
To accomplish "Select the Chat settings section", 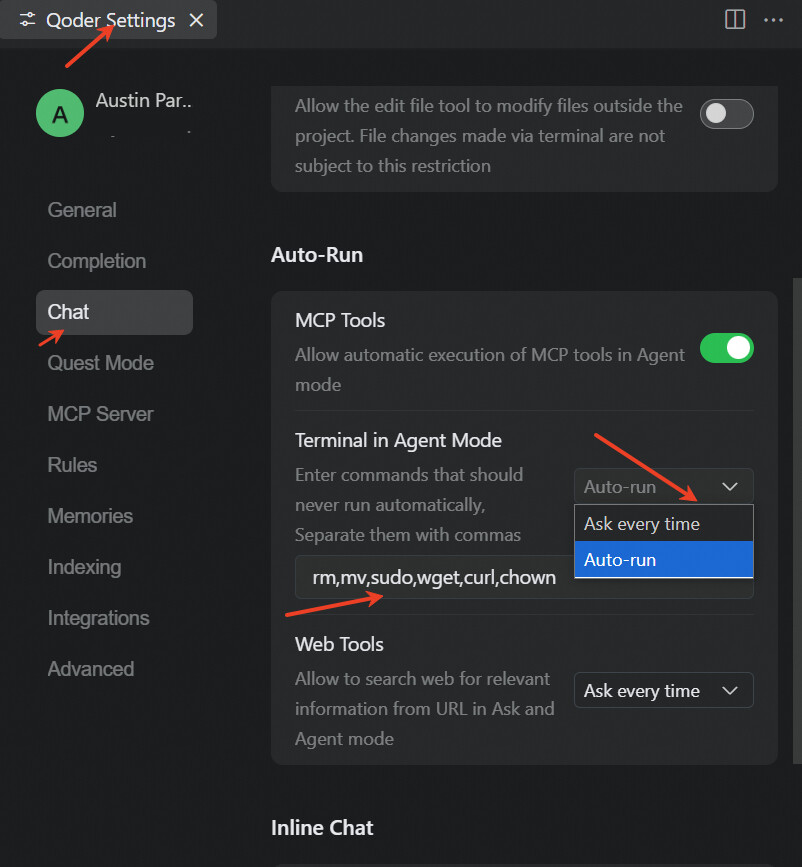I will click(x=69, y=312).
